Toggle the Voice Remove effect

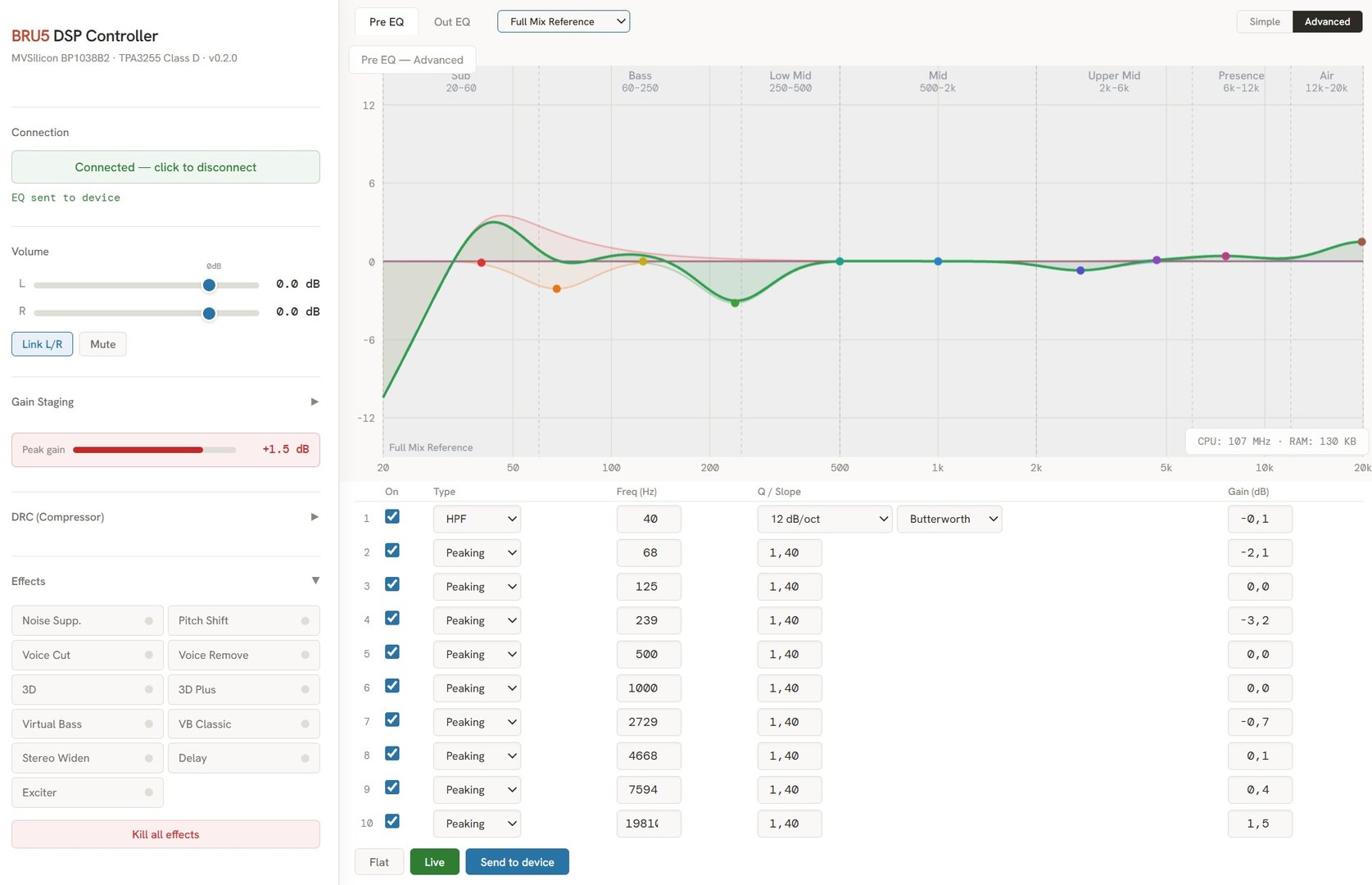[244, 655]
